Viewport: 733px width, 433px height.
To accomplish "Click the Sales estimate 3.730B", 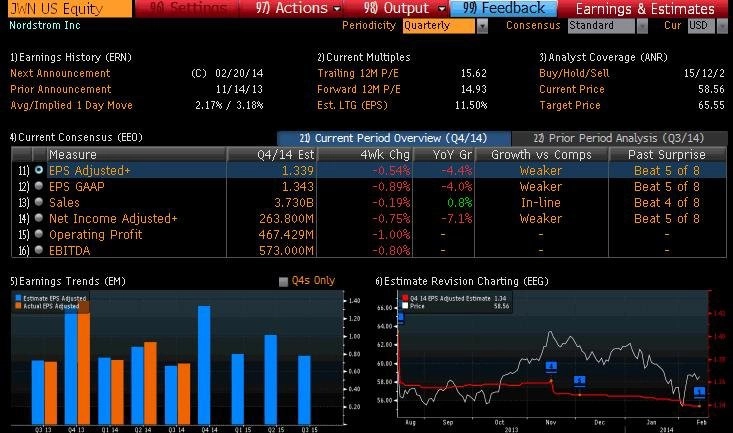I will (294, 202).
